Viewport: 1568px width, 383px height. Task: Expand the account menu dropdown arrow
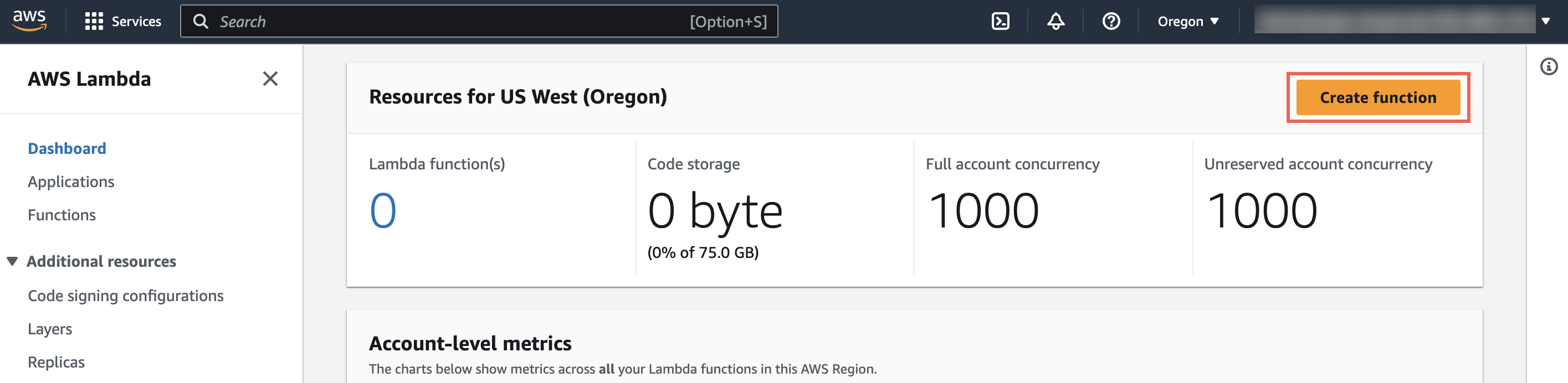point(1545,22)
